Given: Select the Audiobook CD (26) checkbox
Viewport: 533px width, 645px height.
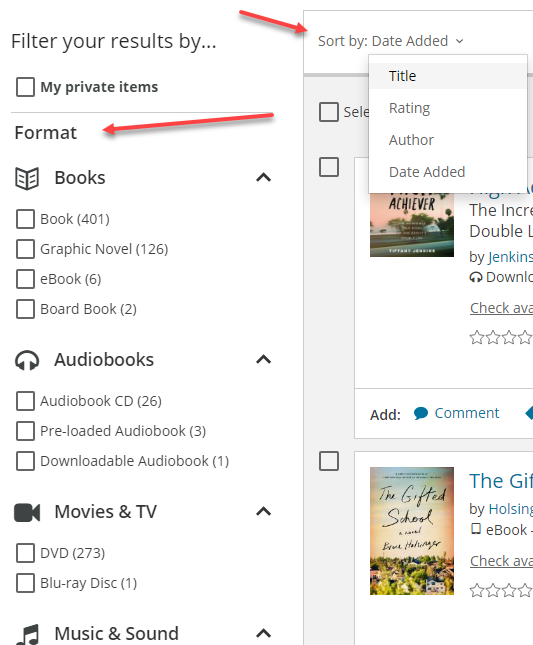Looking at the screenshot, I should point(25,401).
